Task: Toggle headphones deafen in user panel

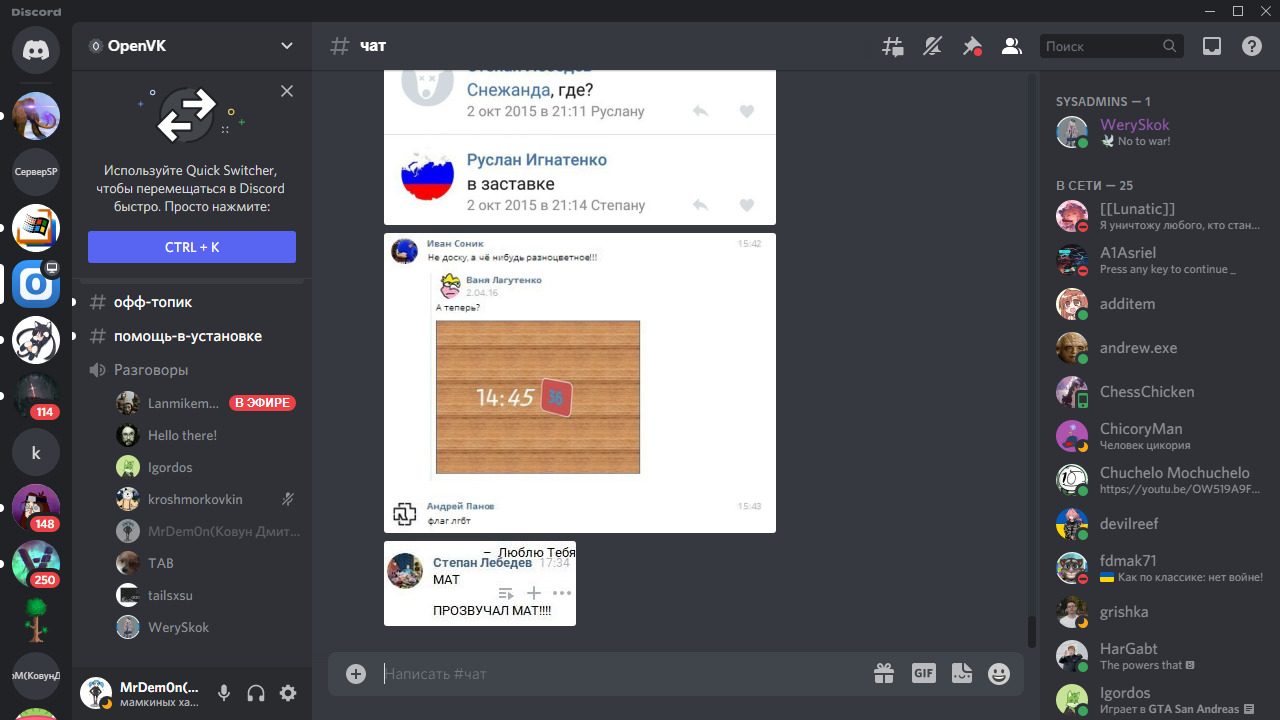Action: [x=256, y=693]
